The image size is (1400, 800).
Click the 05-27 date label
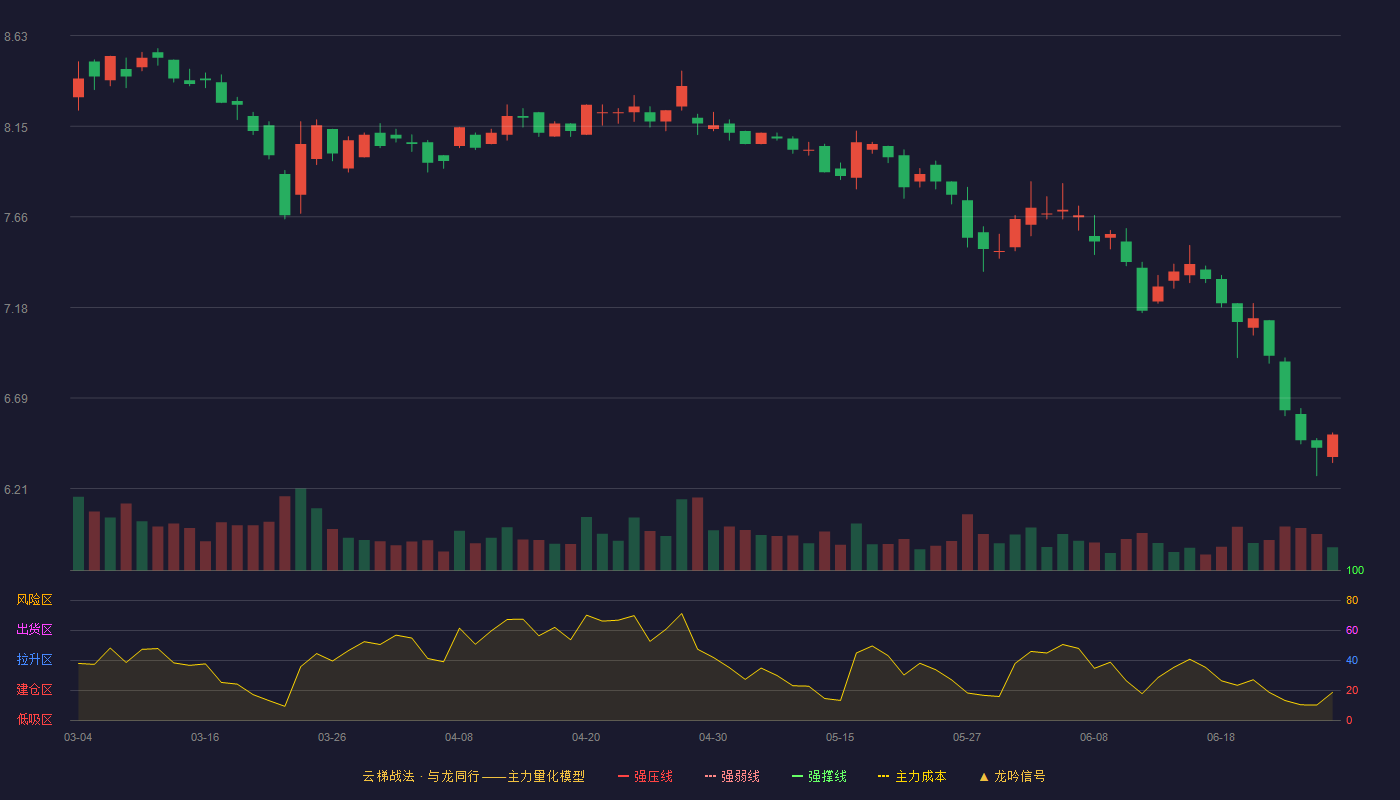967,737
